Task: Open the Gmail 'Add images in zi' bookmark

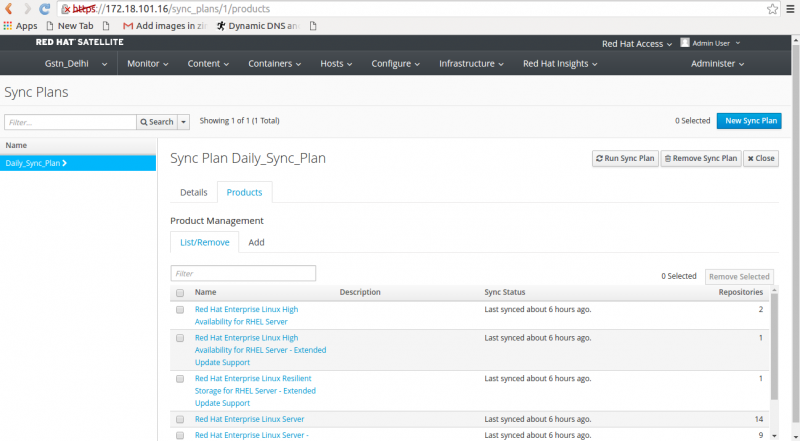Action: point(165,26)
